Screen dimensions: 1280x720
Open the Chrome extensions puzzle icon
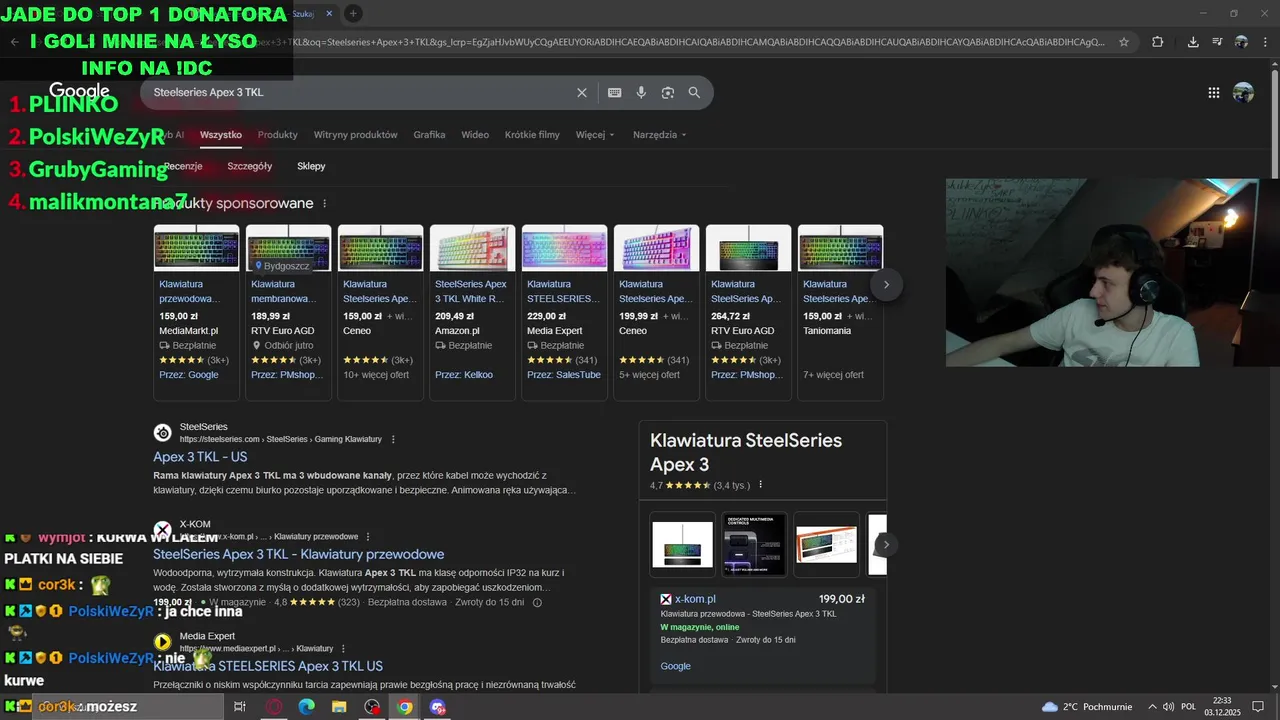tap(1158, 42)
